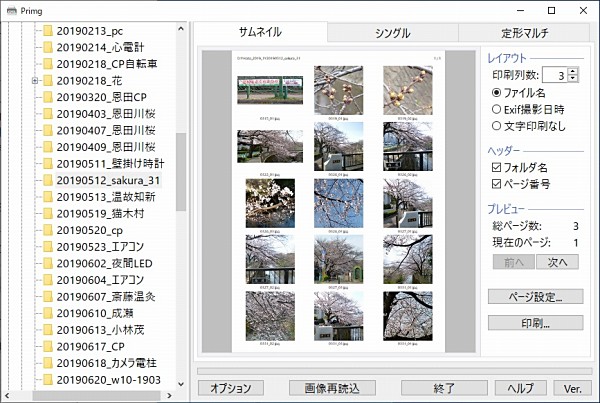
Task: Increase 印刷列数 with up spinner arrow
Action: point(572,71)
